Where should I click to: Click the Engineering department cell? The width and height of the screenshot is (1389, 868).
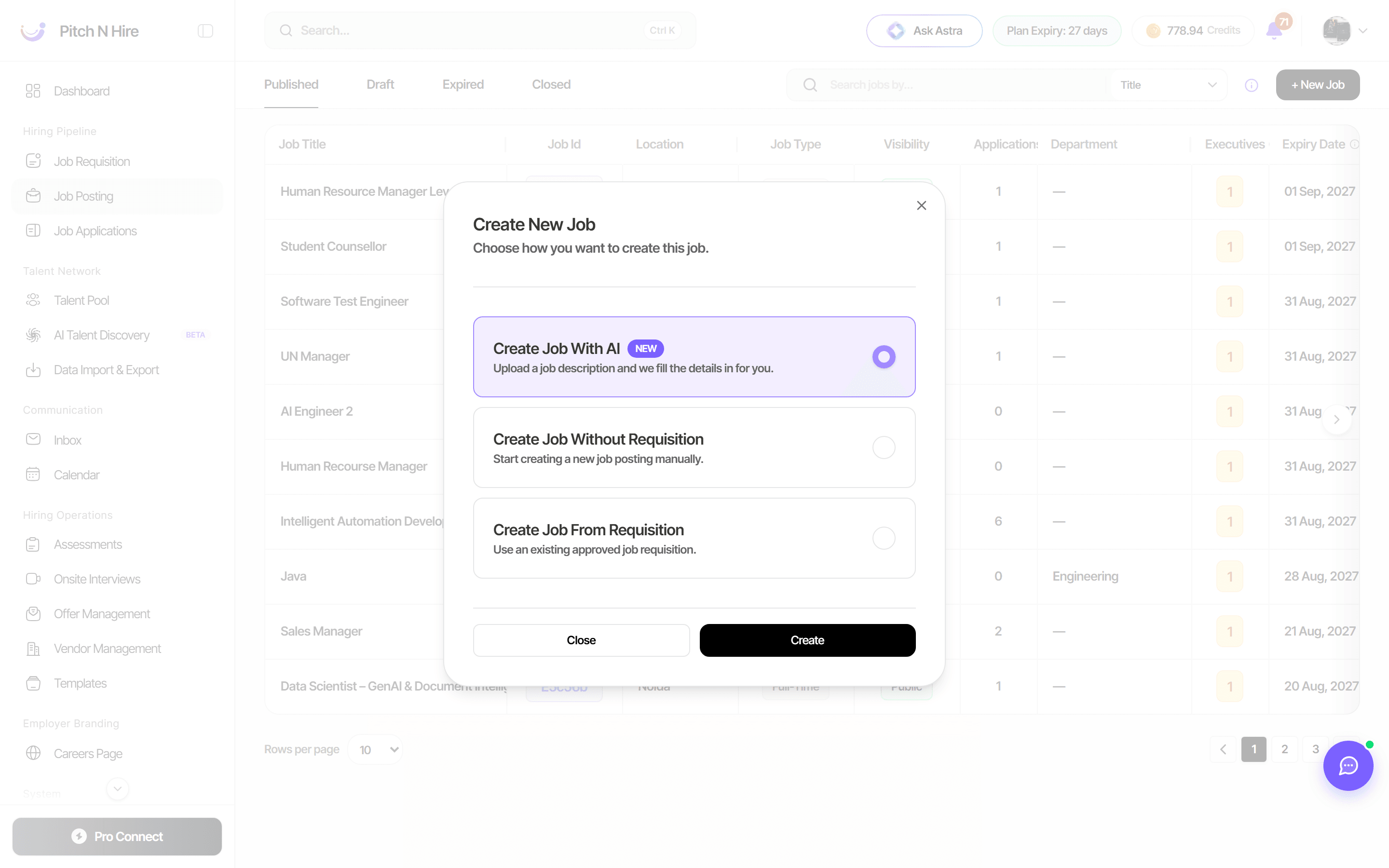(x=1085, y=576)
